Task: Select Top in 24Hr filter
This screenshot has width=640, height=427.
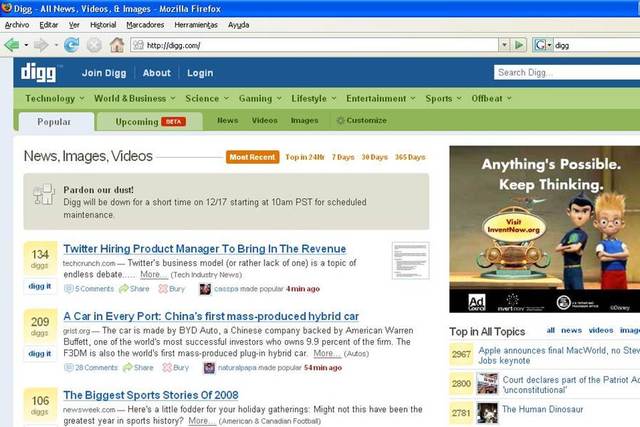Action: (305, 157)
